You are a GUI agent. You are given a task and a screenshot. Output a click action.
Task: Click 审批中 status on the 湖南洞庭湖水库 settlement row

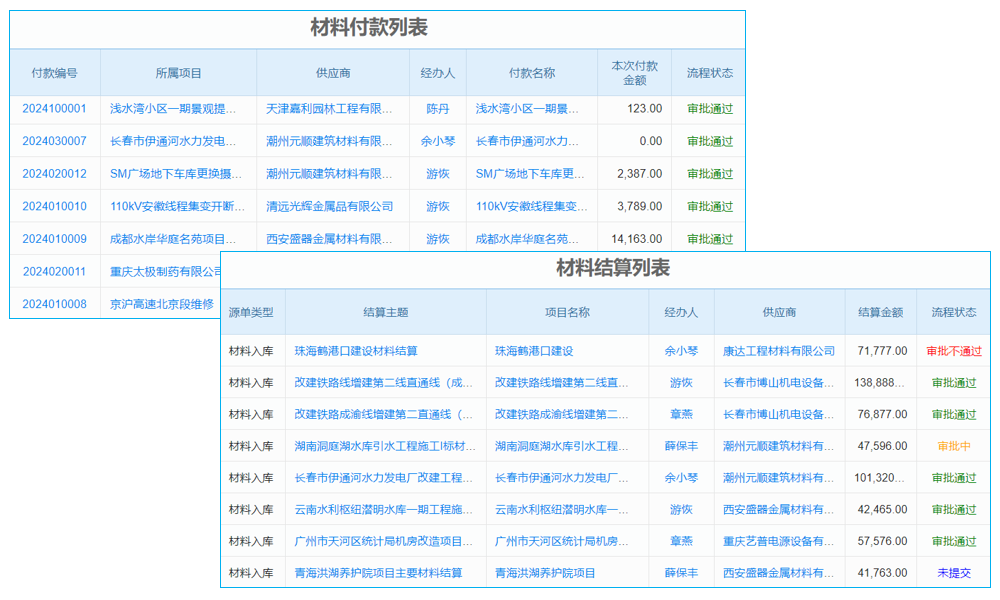click(x=951, y=444)
